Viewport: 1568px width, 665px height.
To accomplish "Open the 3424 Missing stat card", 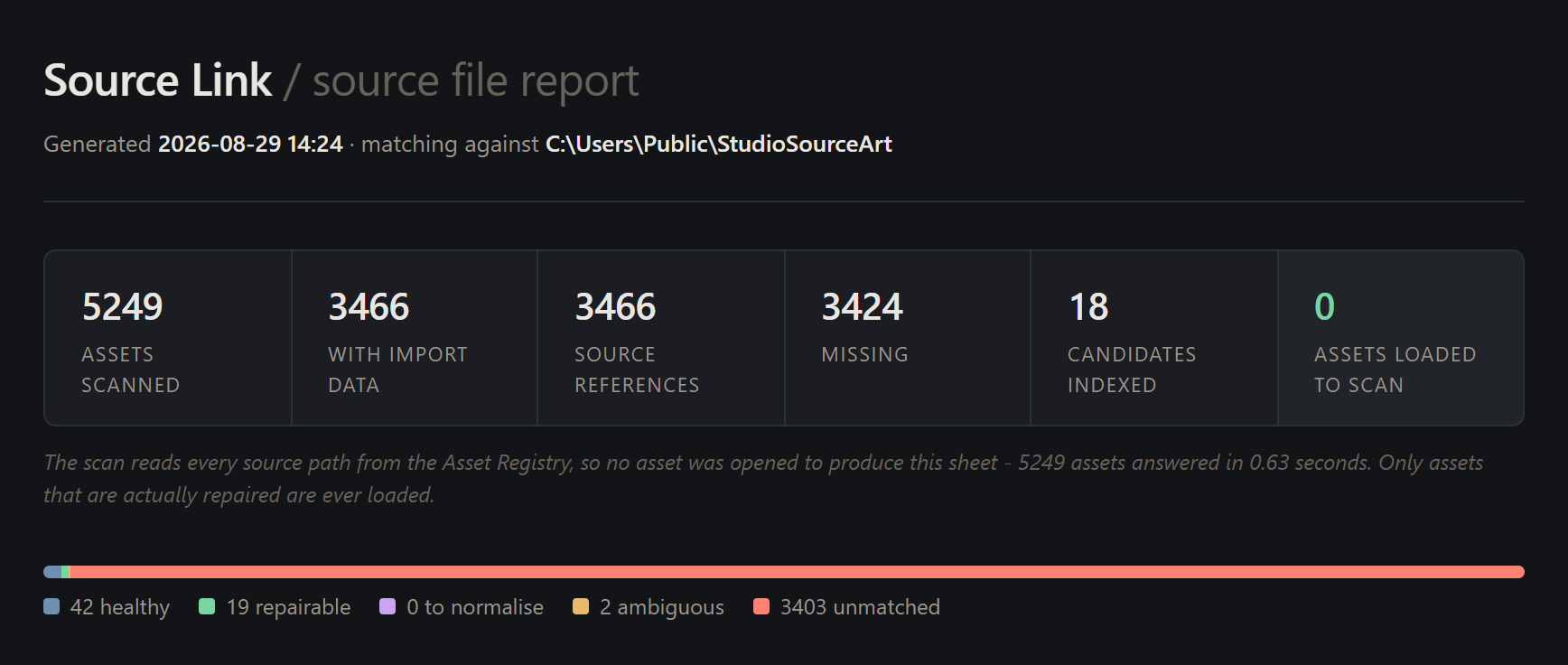I will pyautogui.click(x=908, y=338).
